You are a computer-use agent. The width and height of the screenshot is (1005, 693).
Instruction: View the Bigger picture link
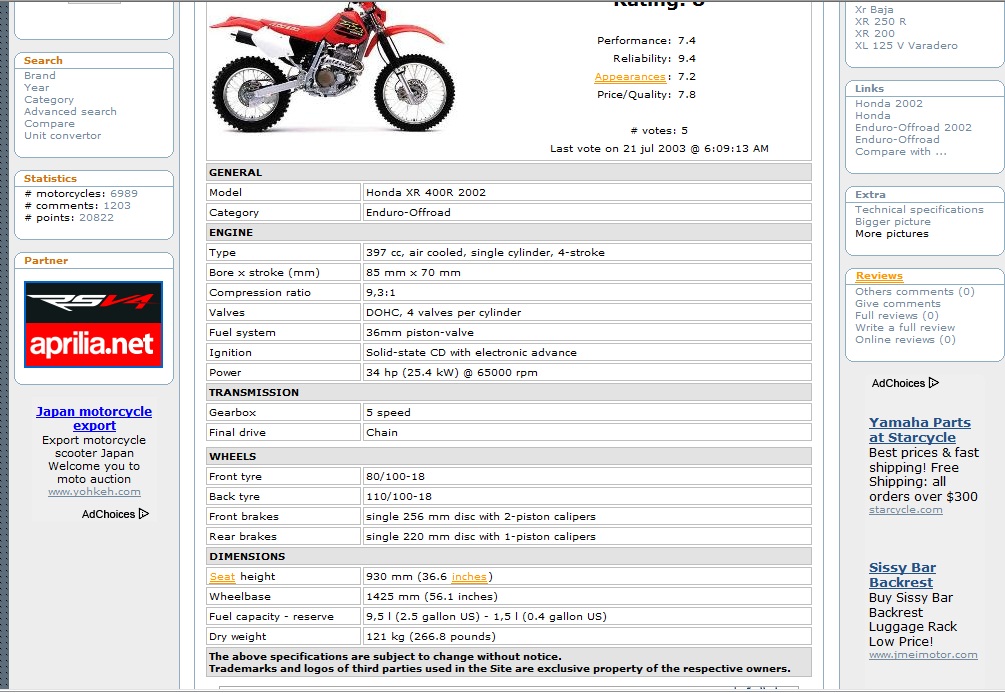pyautogui.click(x=893, y=222)
